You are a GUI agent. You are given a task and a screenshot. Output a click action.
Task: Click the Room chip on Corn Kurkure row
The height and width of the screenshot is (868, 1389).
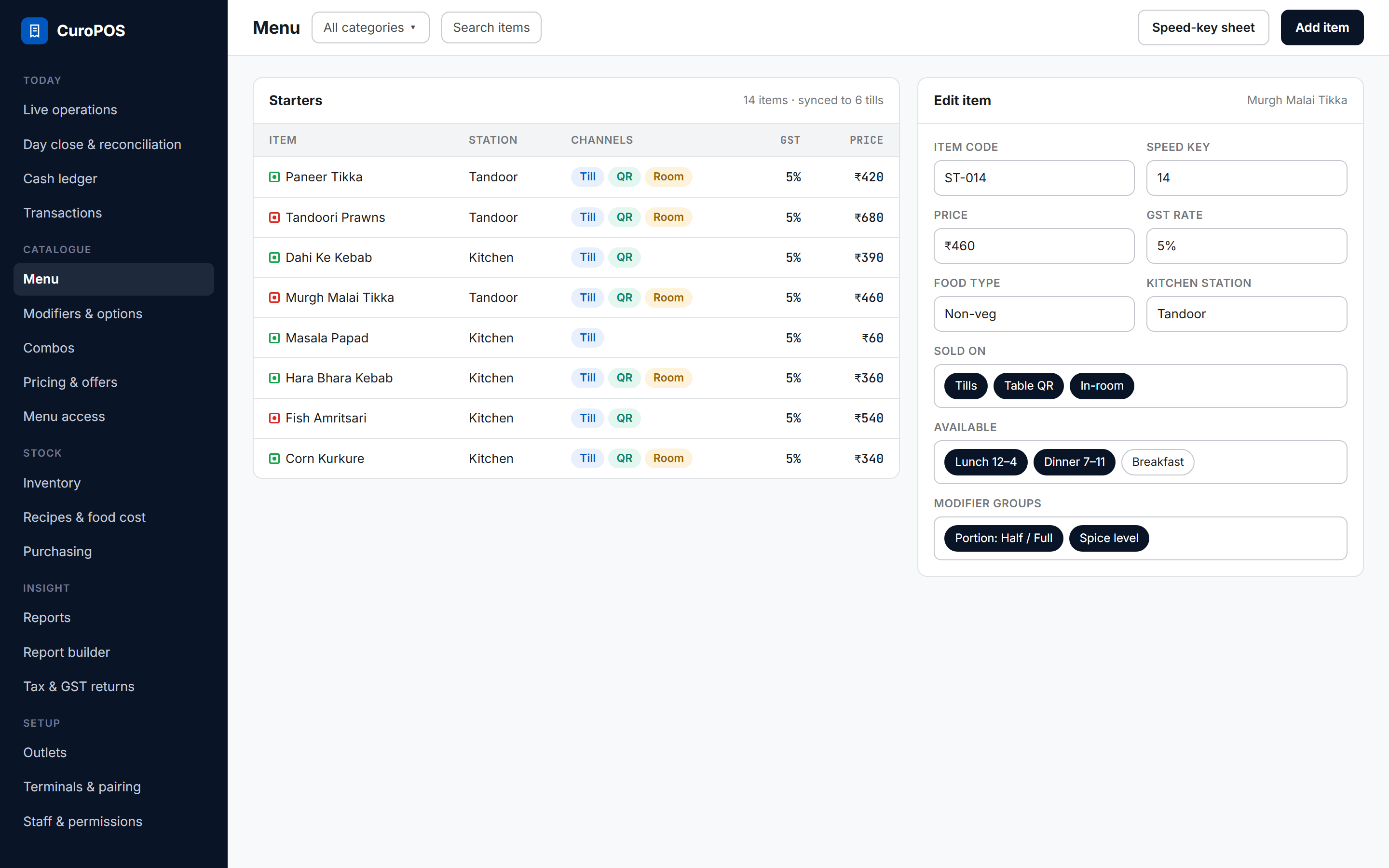coord(668,458)
